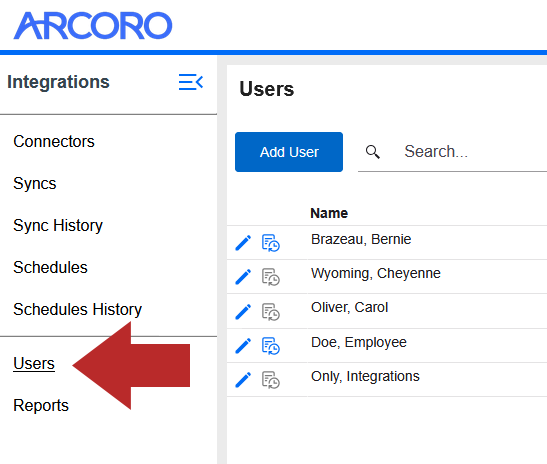The image size is (547, 464).
Task: Edit Brazeau, Bernie with pencil icon
Action: [243, 243]
